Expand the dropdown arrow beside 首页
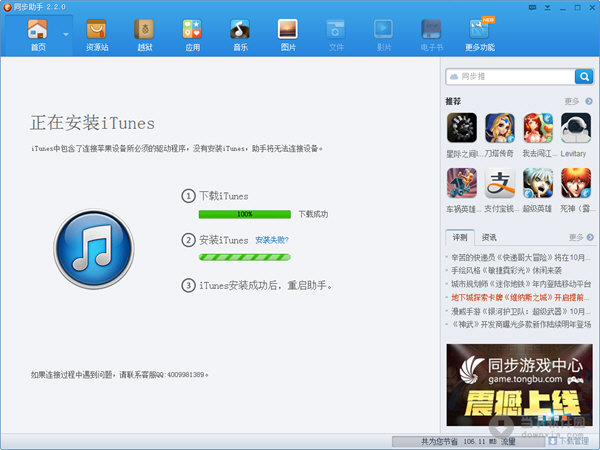This screenshot has height=450, width=600. [x=66, y=35]
